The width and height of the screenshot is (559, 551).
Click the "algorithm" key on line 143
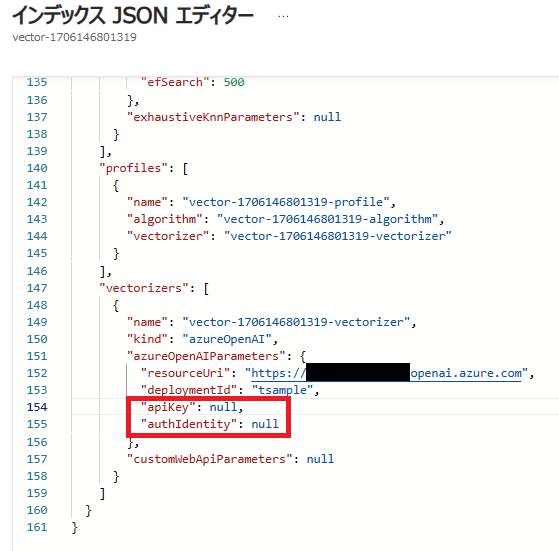pyautogui.click(x=164, y=219)
